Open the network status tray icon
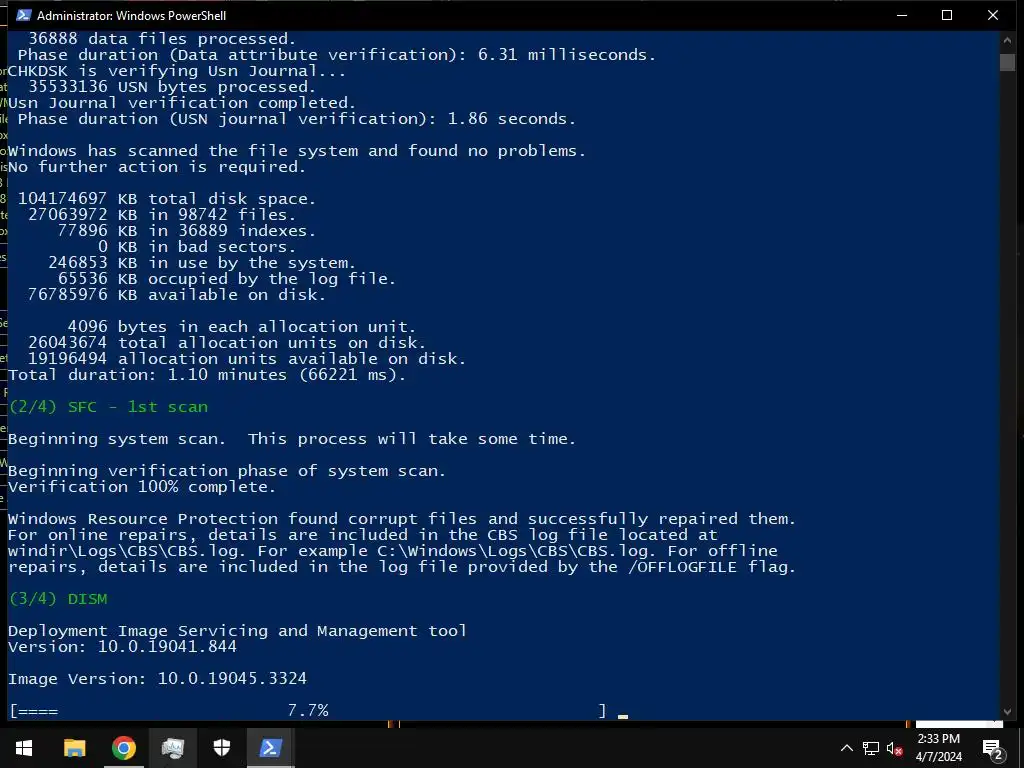The height and width of the screenshot is (768, 1024). [871, 748]
